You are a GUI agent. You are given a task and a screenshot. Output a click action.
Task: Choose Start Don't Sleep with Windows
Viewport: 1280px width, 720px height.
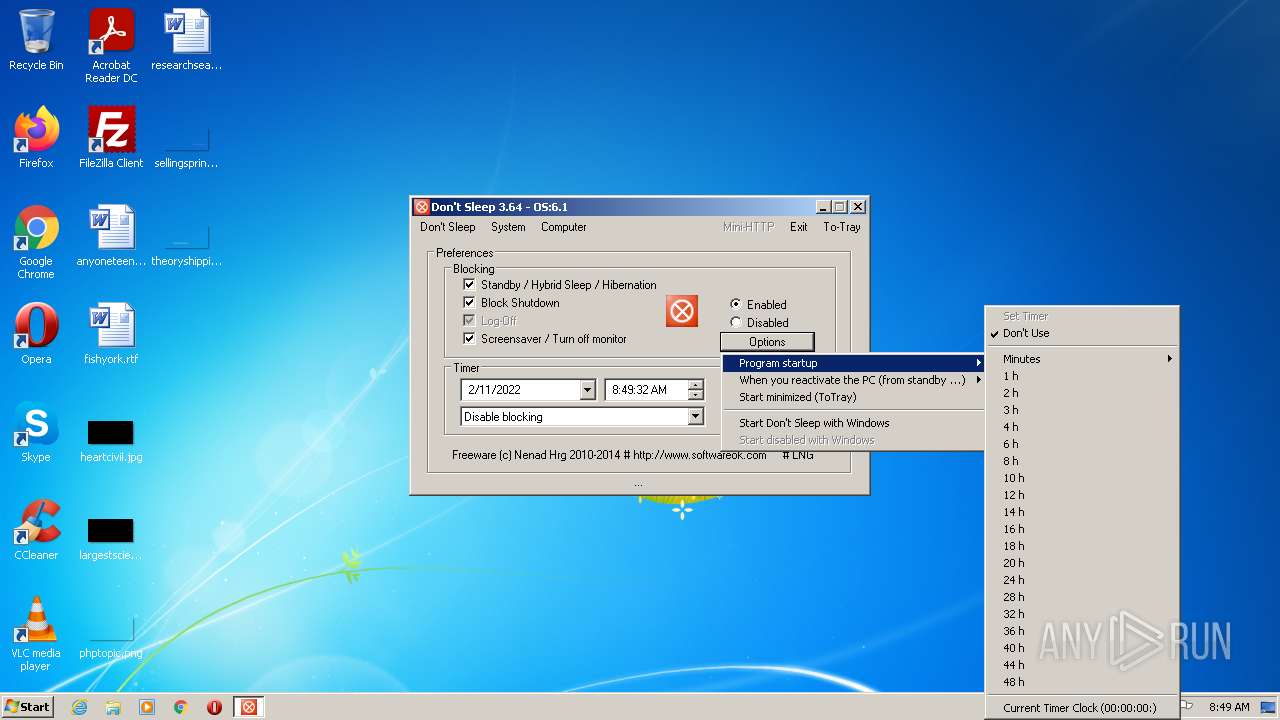(854, 423)
